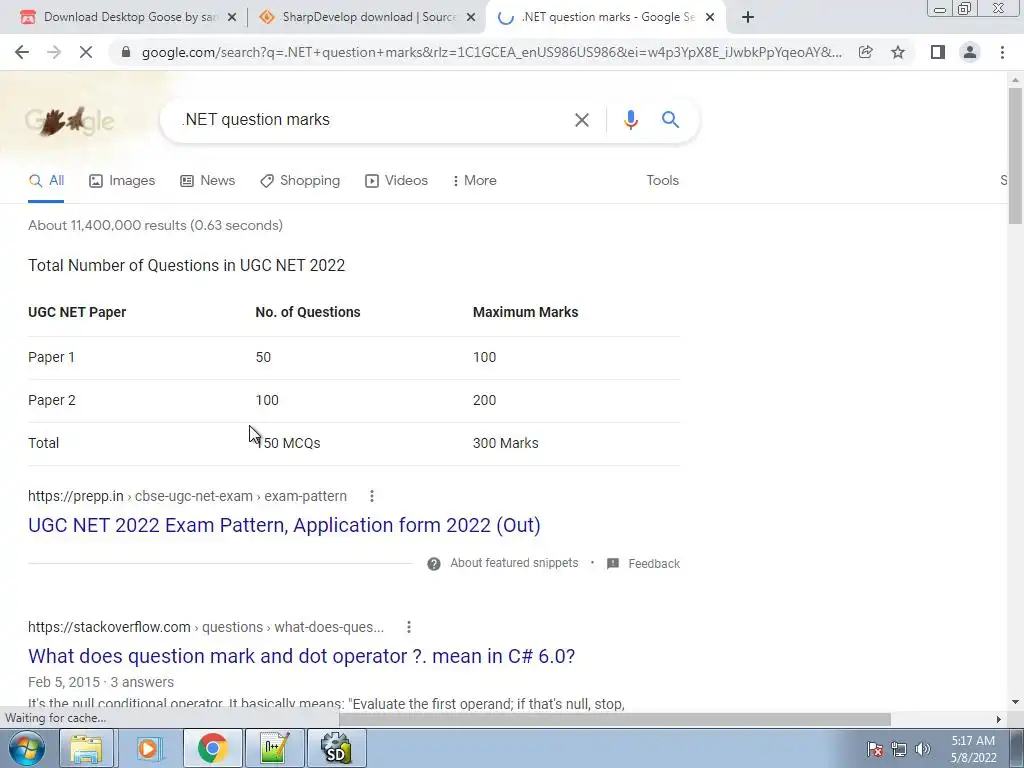
Task: Open the volume speaker tray icon
Action: (x=922, y=749)
